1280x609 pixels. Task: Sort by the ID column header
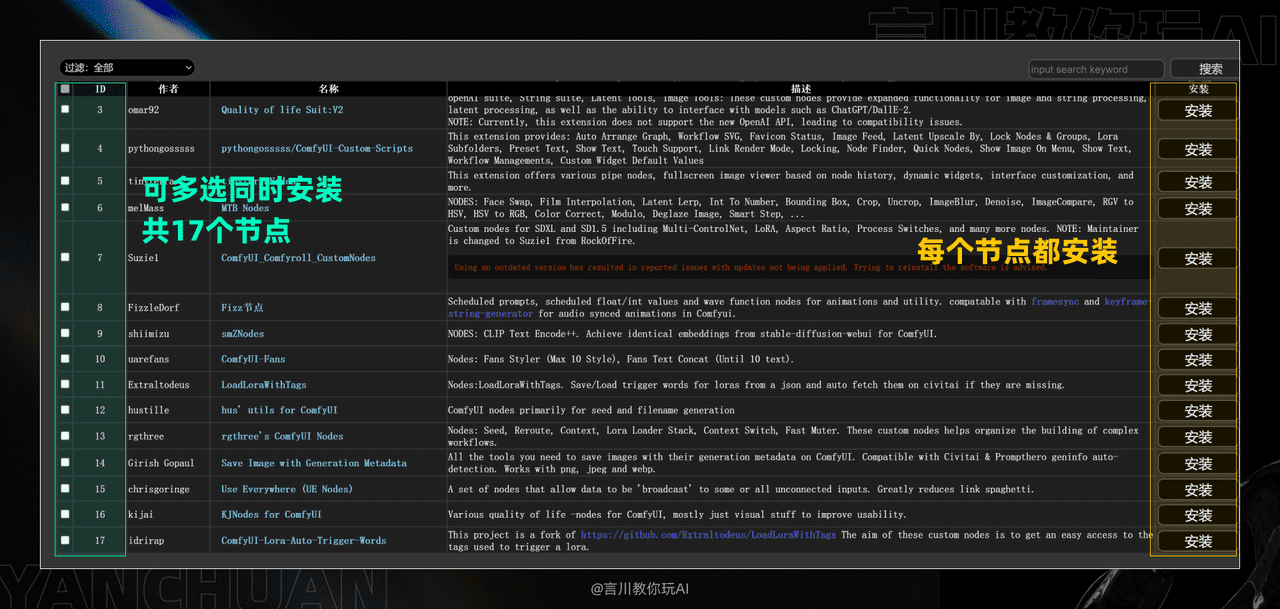coord(100,89)
